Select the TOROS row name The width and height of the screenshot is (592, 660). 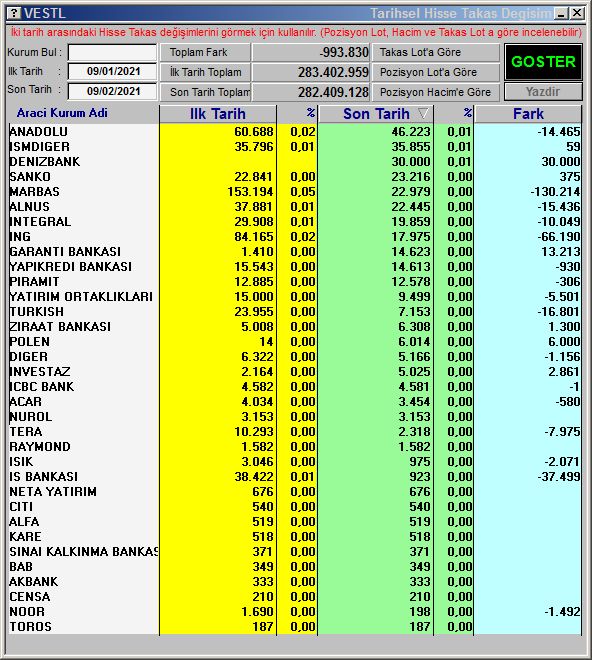click(x=30, y=627)
